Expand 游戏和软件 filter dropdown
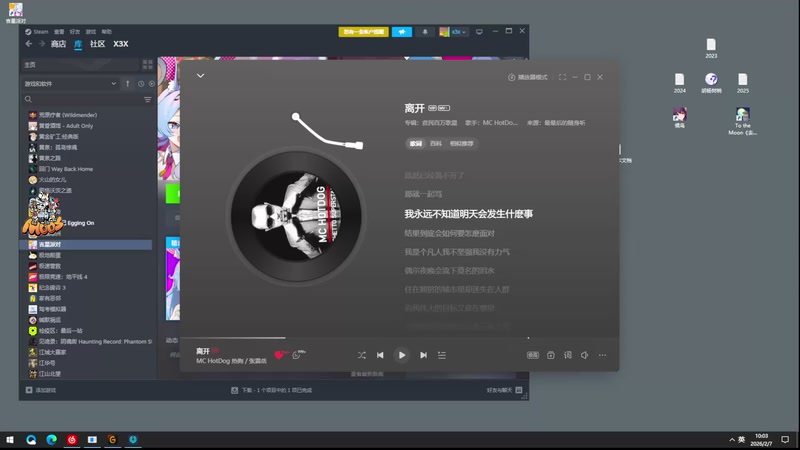This screenshot has height=450, width=800. [70, 84]
